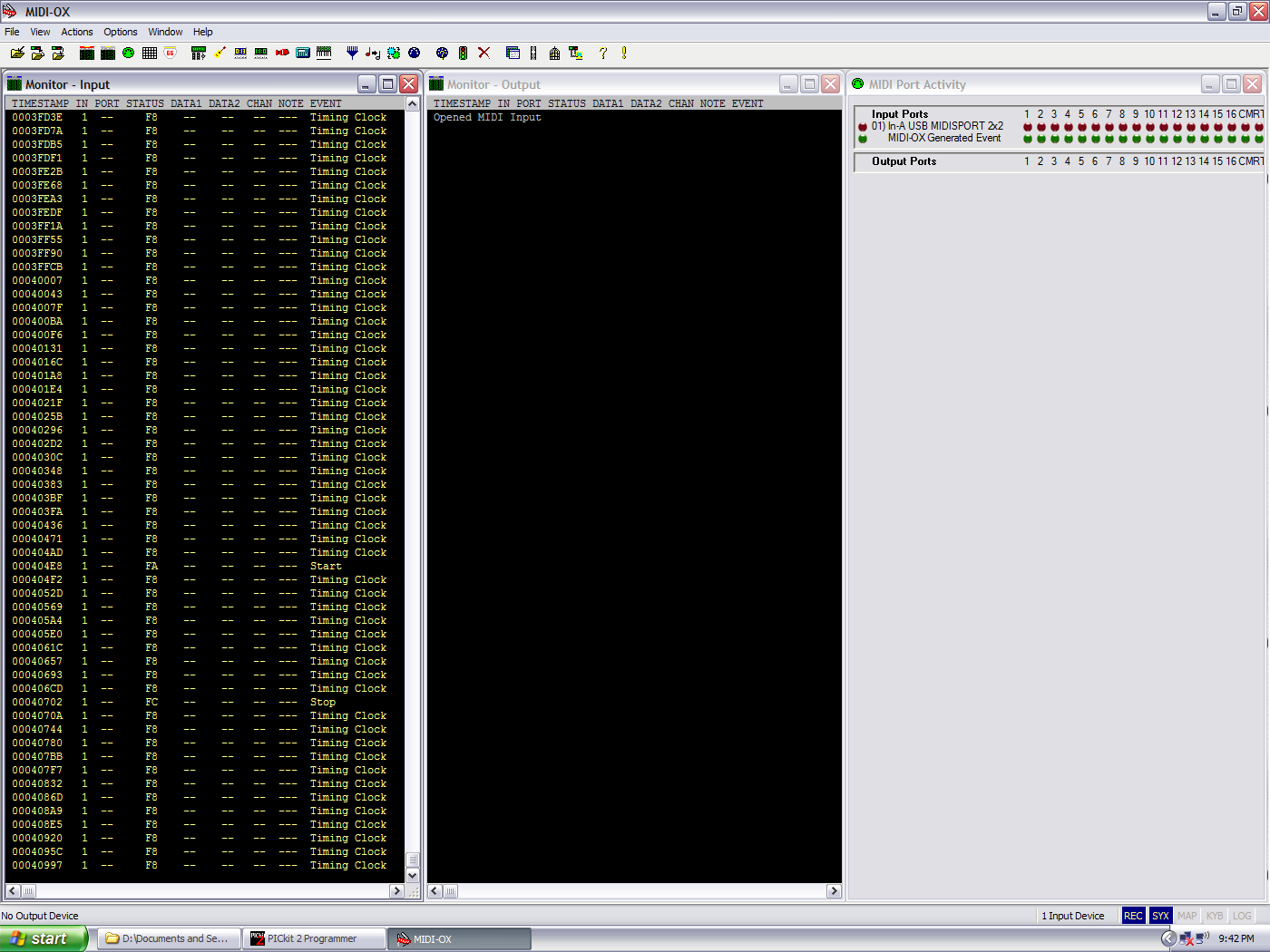
Task: Toggle the REC status bar indicator
Action: pos(1133,916)
